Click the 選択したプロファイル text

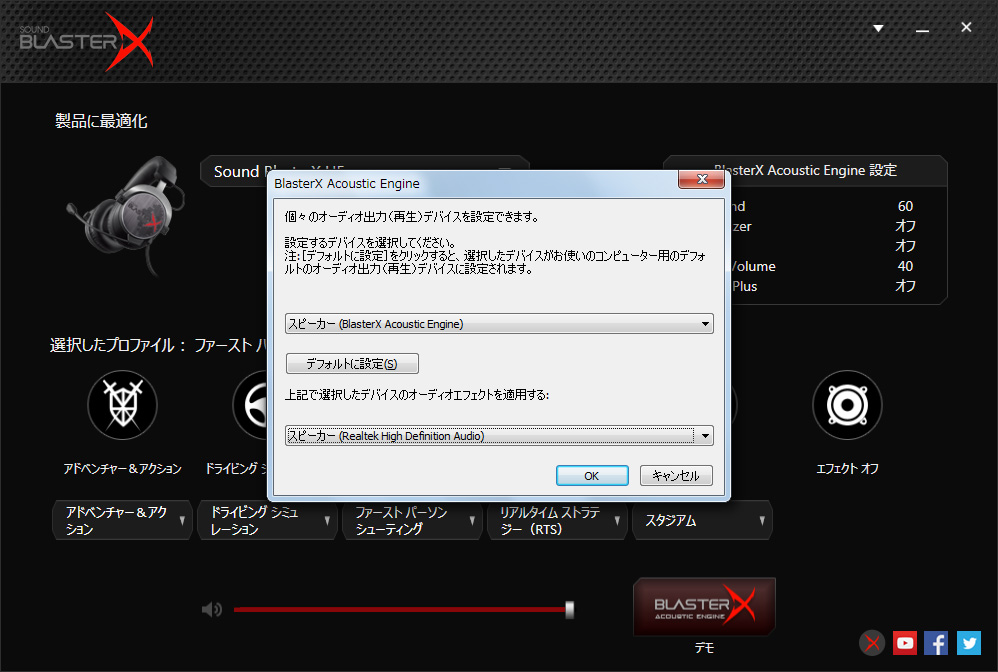click(x=112, y=345)
